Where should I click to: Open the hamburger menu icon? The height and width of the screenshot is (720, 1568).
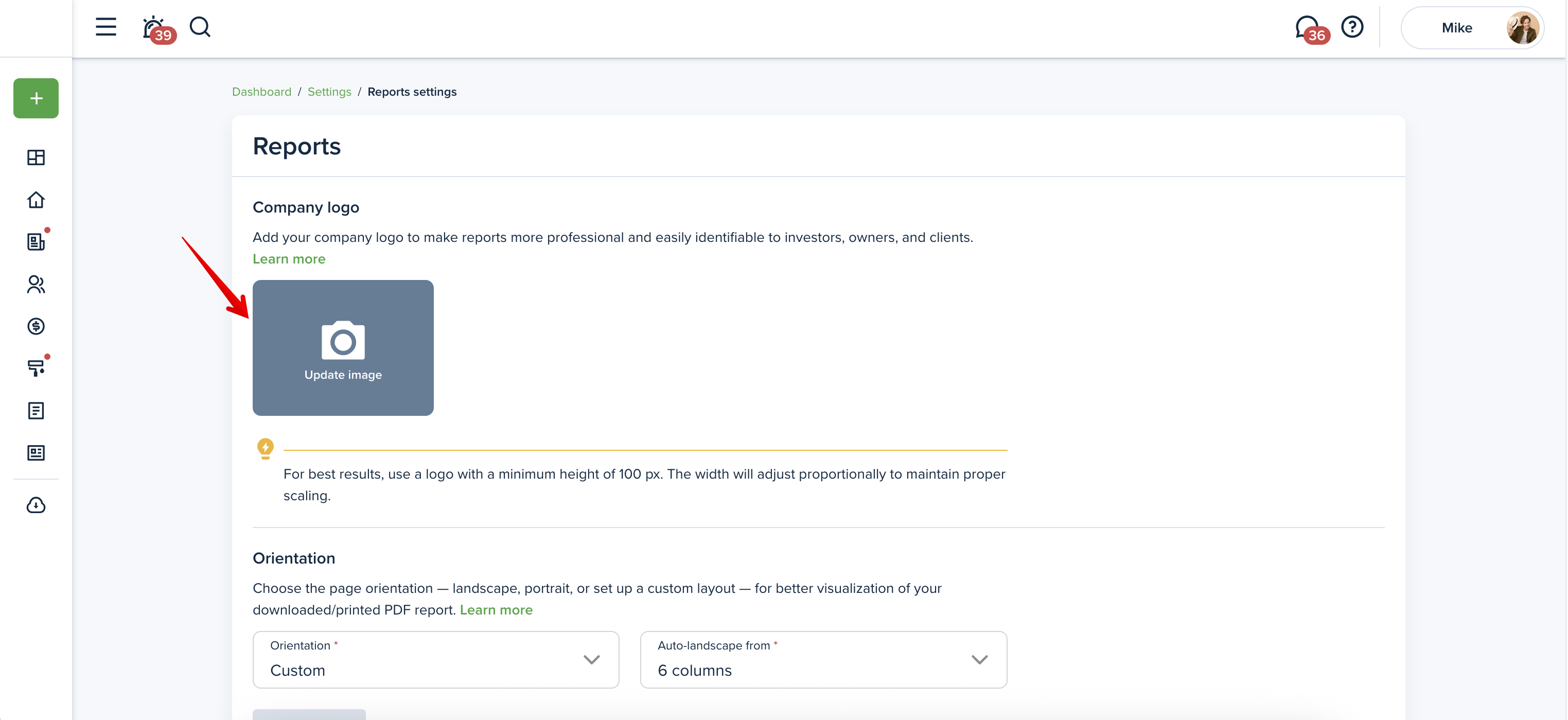[106, 27]
